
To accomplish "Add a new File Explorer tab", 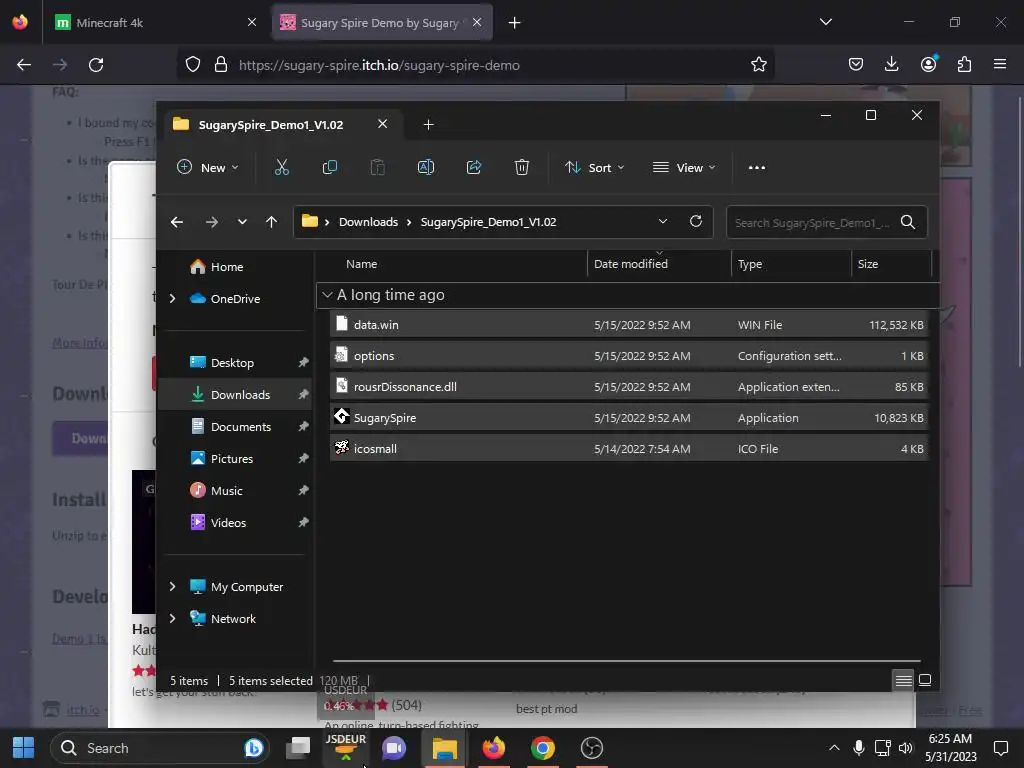I will (x=428, y=125).
